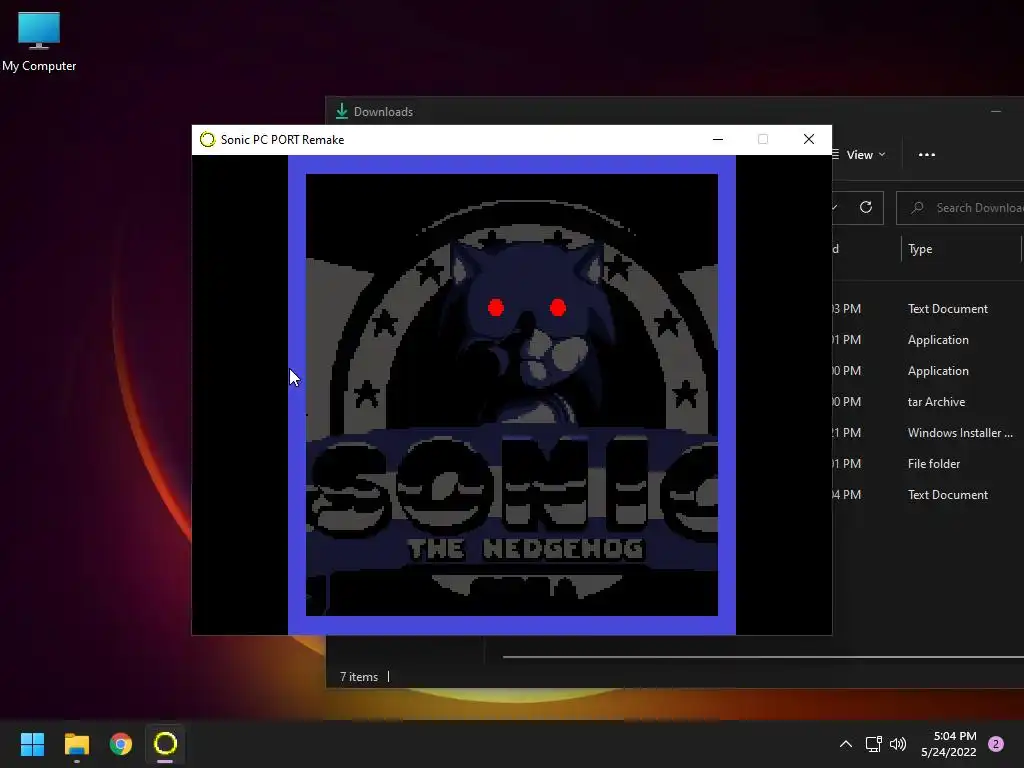Viewport: 1024px width, 768px height.
Task: Expand address bar history dropdown chevron
Action: tap(835, 208)
